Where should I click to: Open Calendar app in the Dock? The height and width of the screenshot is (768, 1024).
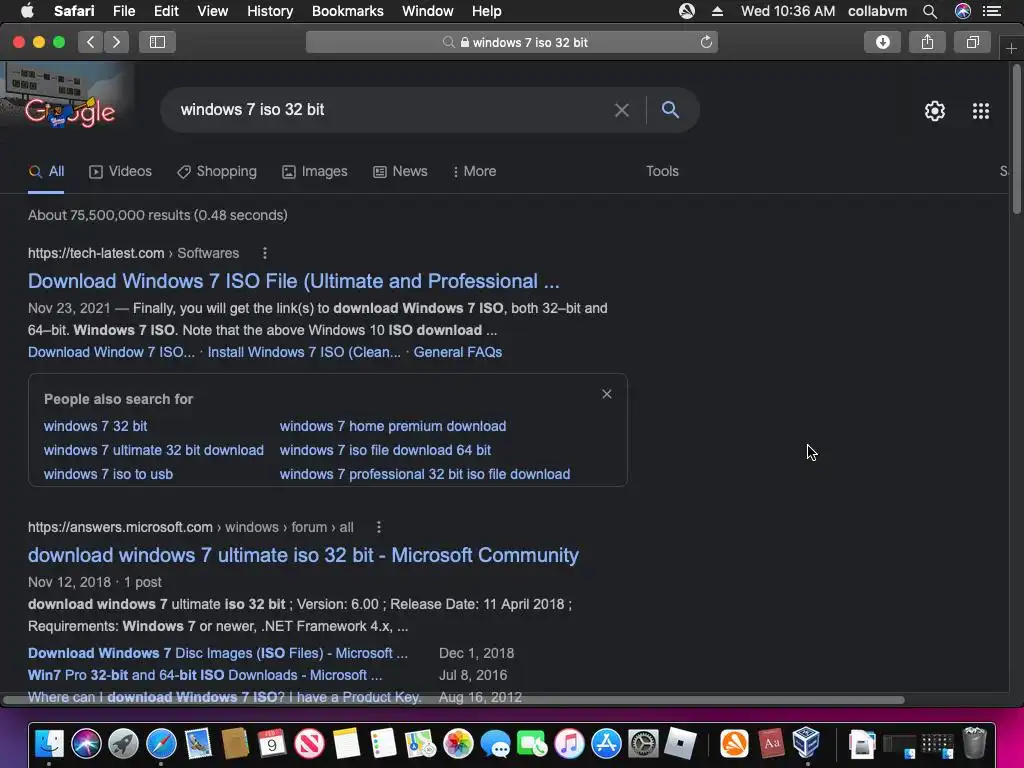coord(272,743)
